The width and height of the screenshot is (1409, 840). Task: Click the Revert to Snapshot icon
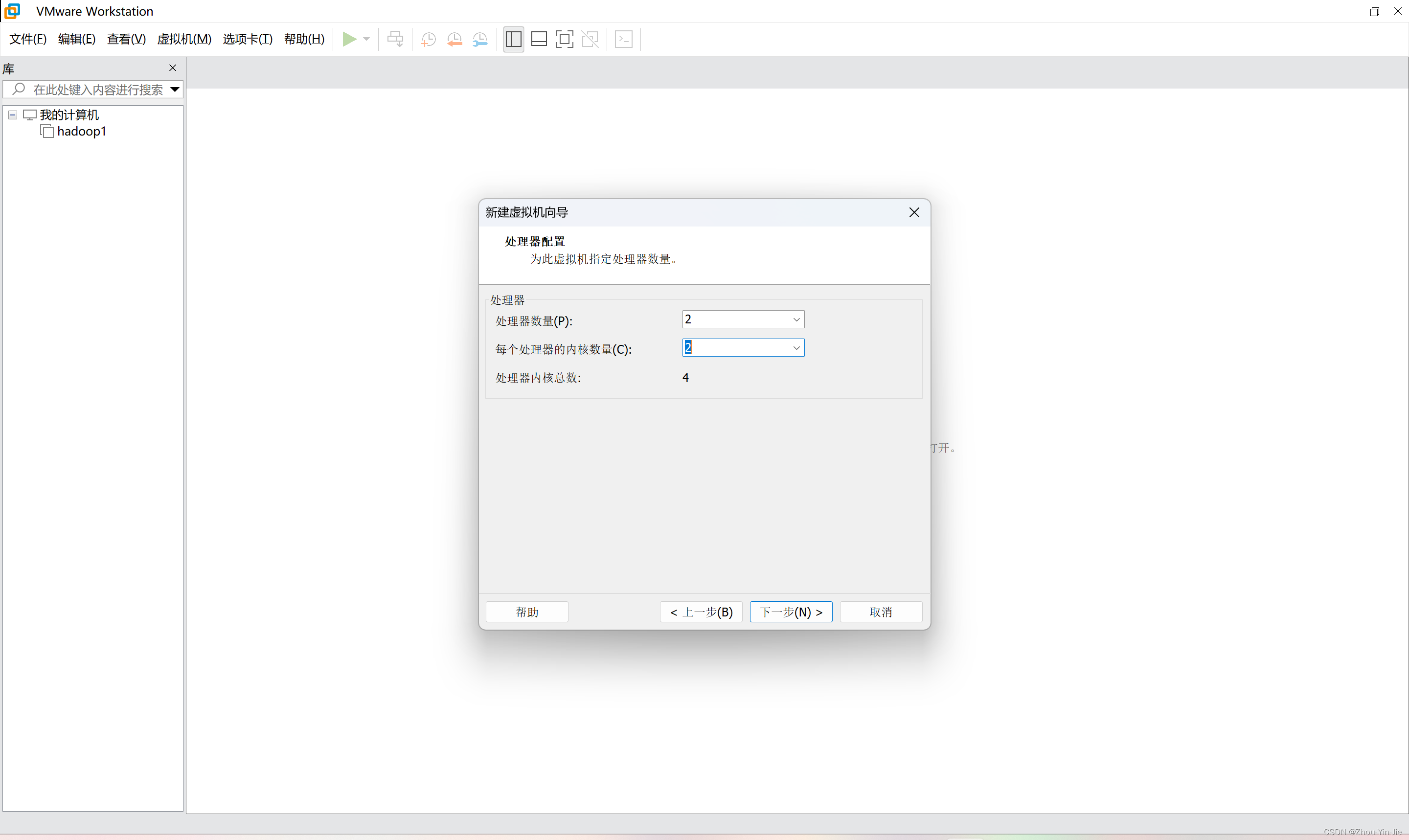(x=455, y=39)
